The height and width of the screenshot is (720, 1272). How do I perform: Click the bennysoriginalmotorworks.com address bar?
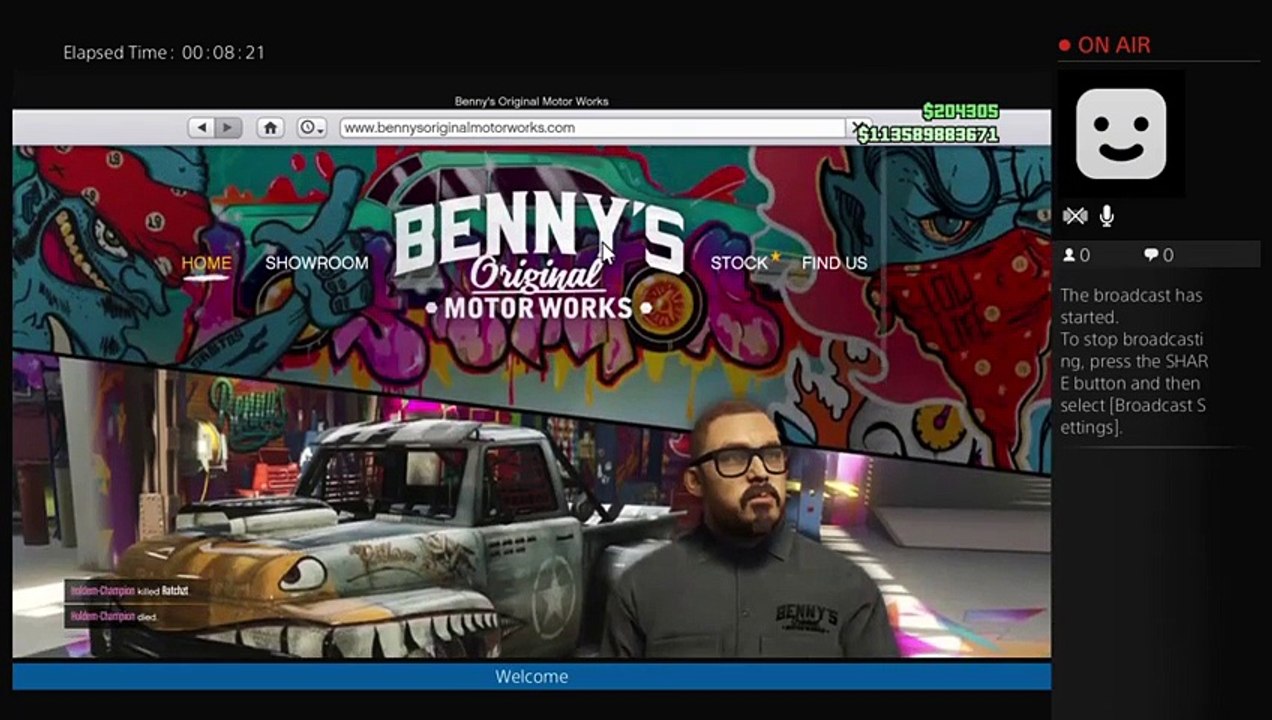click(x=593, y=128)
